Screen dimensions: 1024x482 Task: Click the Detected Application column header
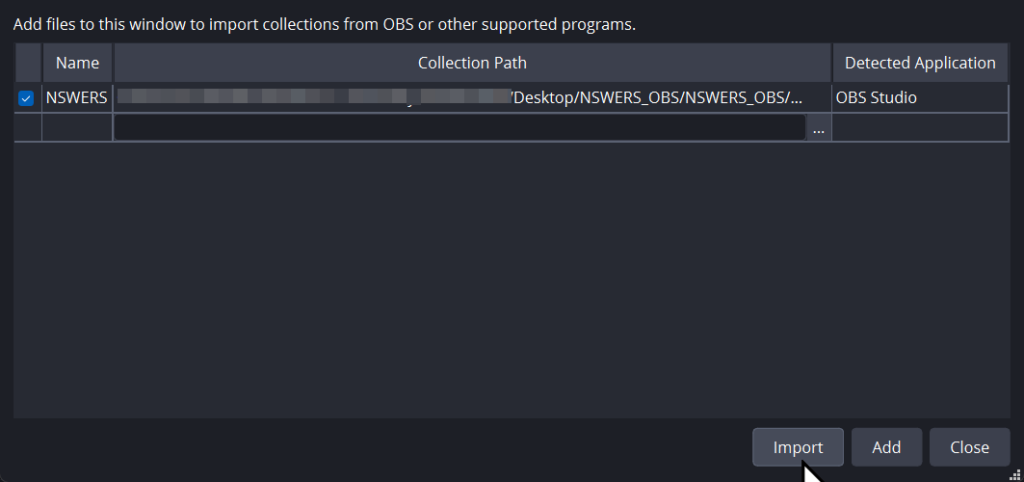point(920,63)
